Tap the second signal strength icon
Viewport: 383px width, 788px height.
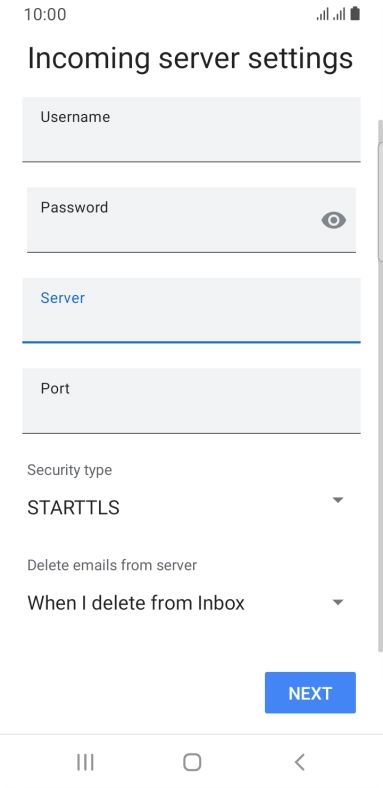tap(339, 14)
